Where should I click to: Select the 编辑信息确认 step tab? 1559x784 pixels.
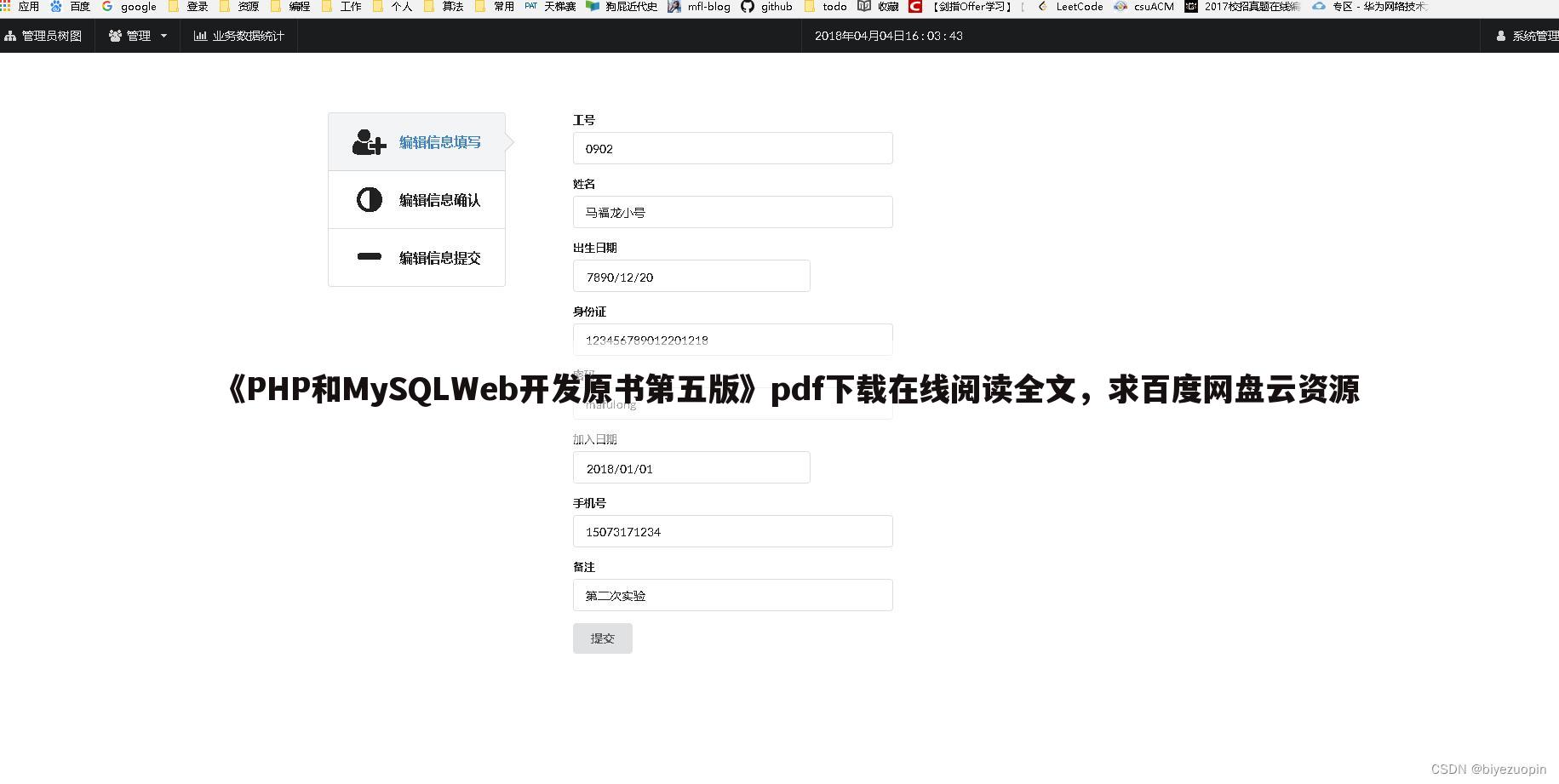pos(416,200)
